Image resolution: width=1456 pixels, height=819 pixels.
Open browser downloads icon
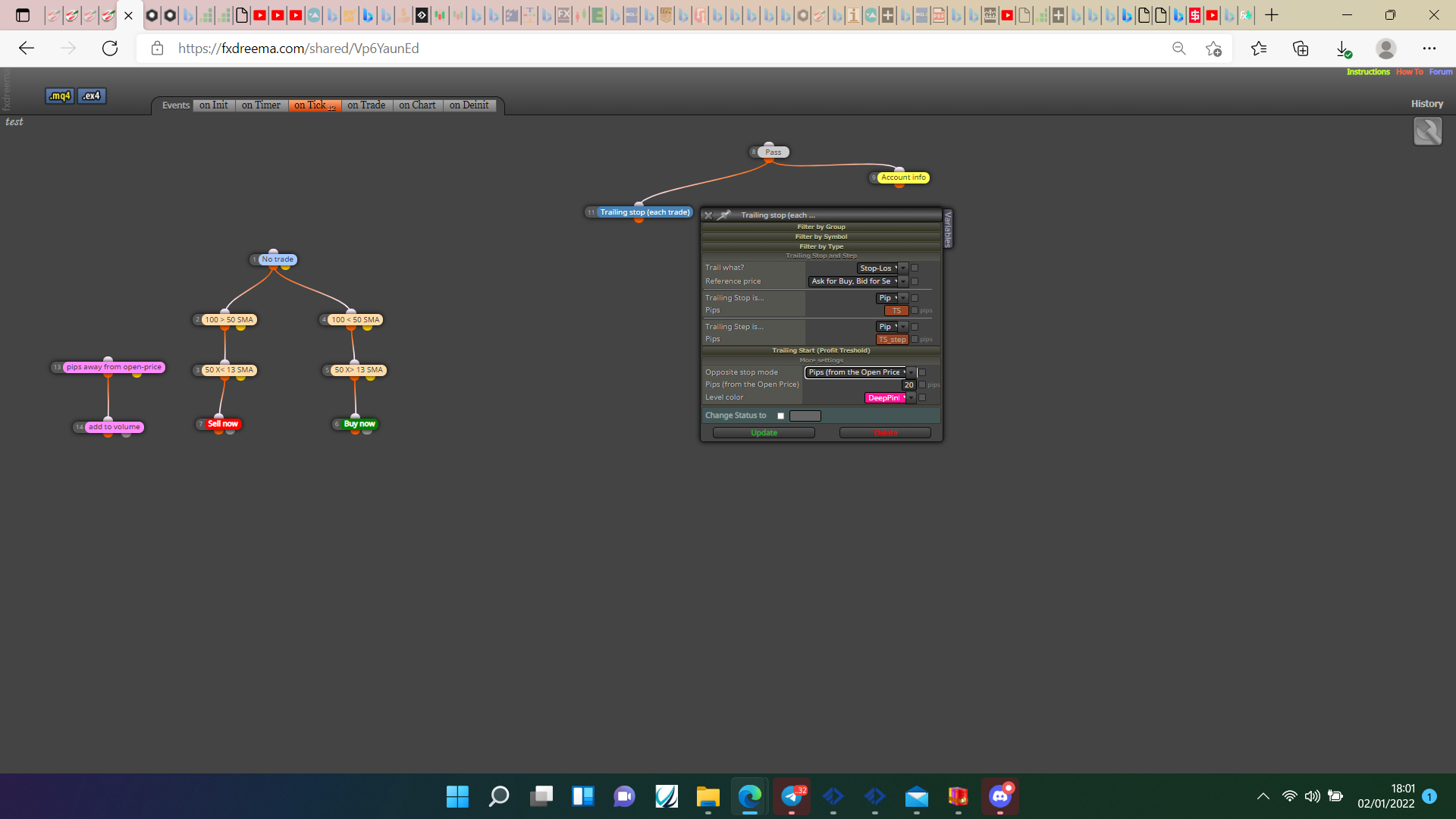click(1343, 49)
